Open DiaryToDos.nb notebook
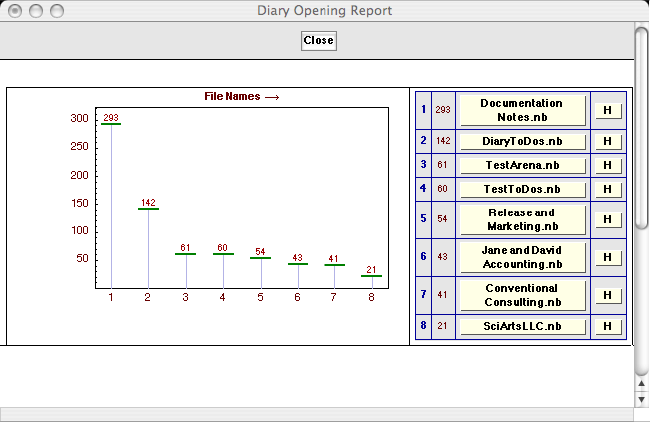Image resolution: width=650 pixels, height=422 pixels. click(x=522, y=142)
